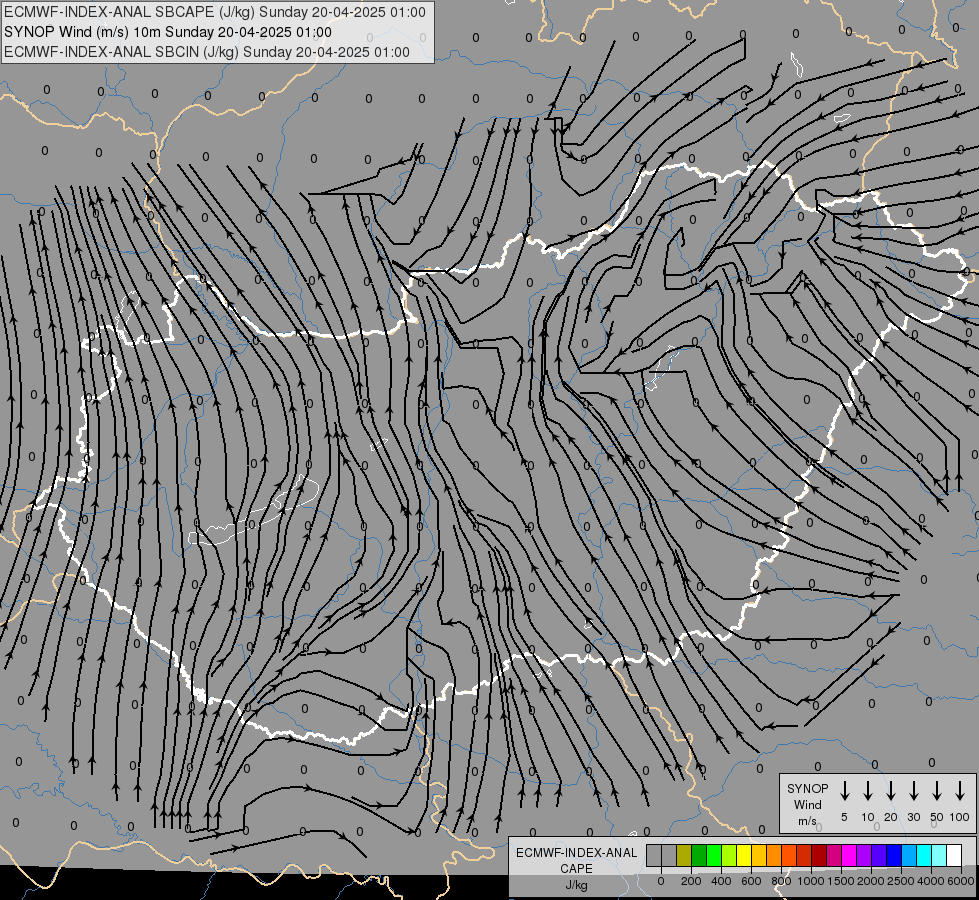Select the cyan CAPE swatch left of 4000
The image size is (979, 900).
point(924,855)
